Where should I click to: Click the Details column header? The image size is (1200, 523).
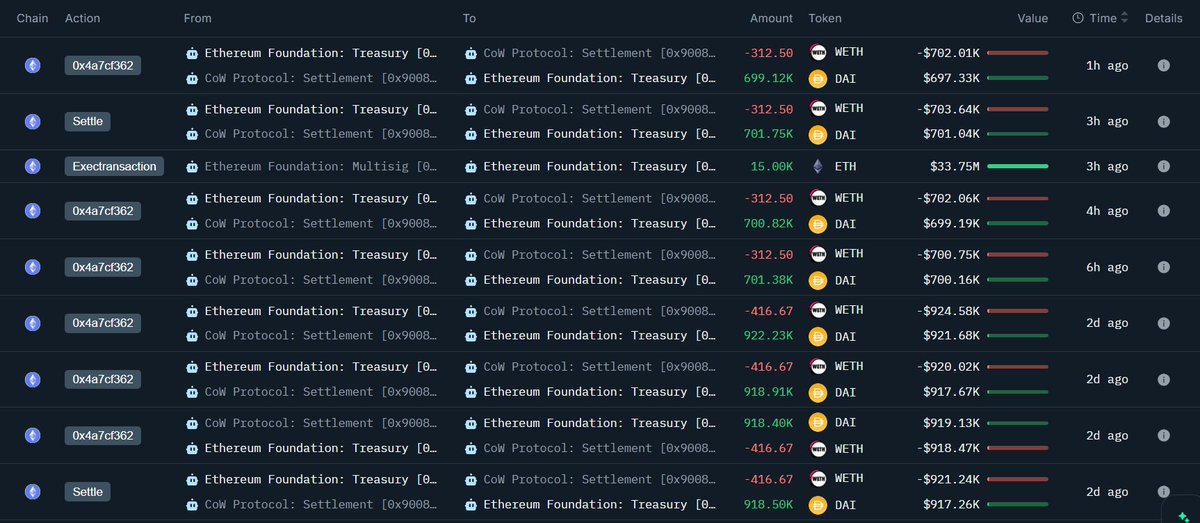1163,18
